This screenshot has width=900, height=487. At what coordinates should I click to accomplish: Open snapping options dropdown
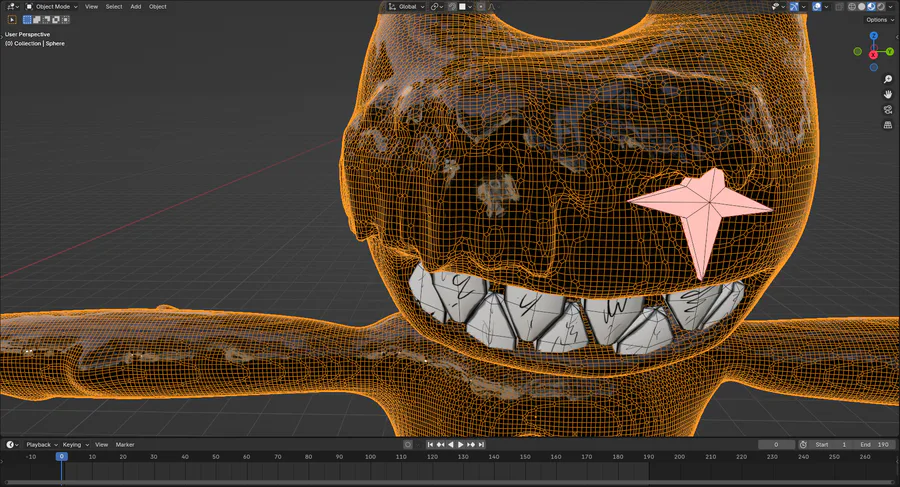click(465, 6)
